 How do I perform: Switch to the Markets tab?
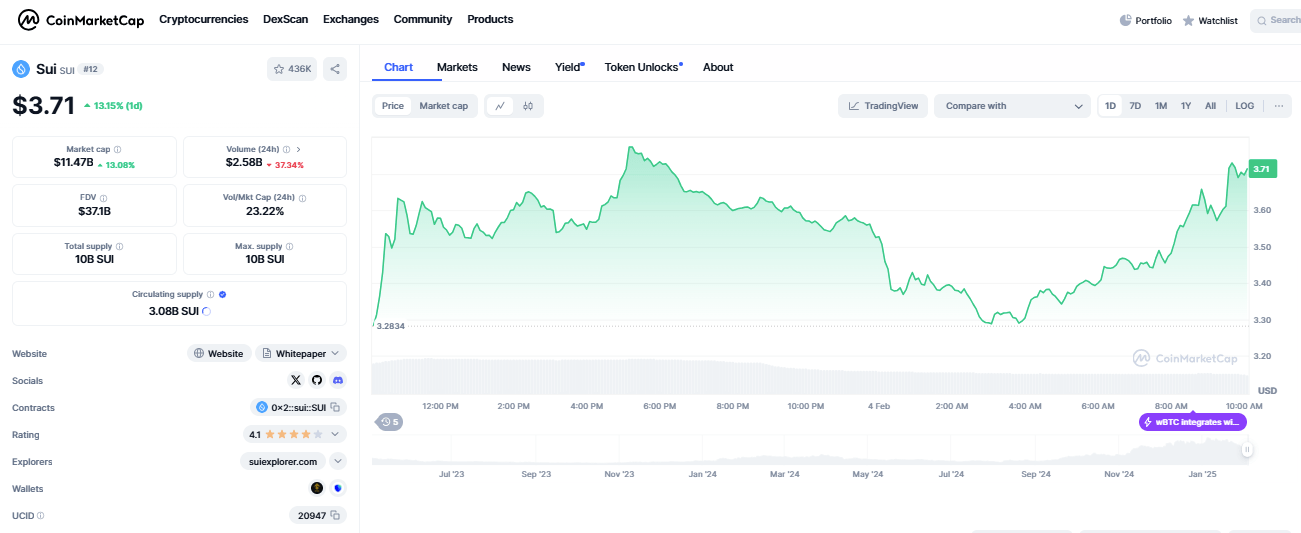tap(457, 67)
